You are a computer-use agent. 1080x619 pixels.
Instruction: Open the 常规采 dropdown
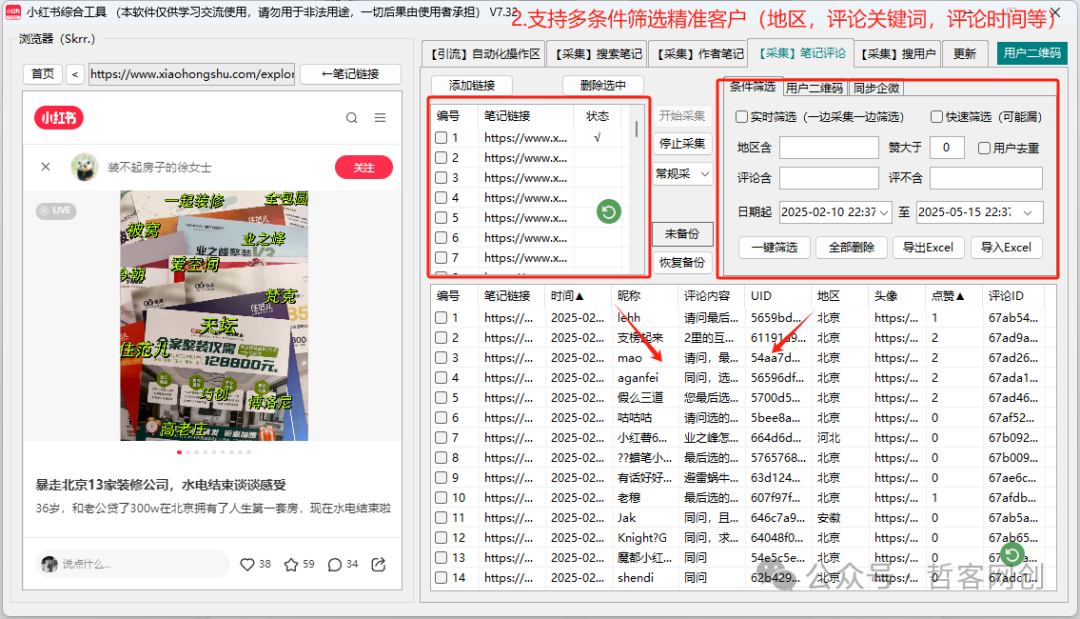[x=682, y=174]
